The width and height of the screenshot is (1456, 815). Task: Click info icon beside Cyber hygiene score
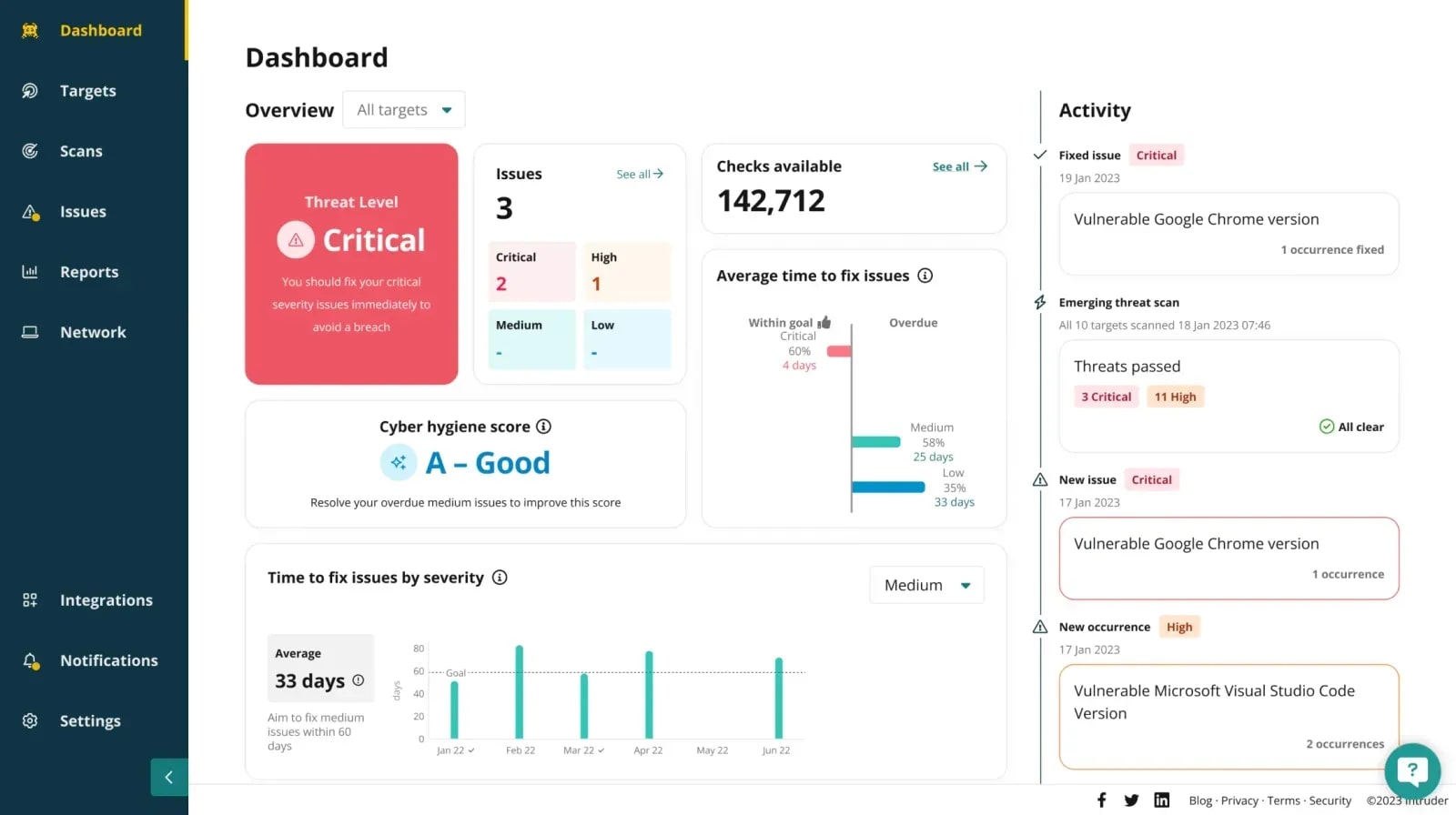coord(543,427)
